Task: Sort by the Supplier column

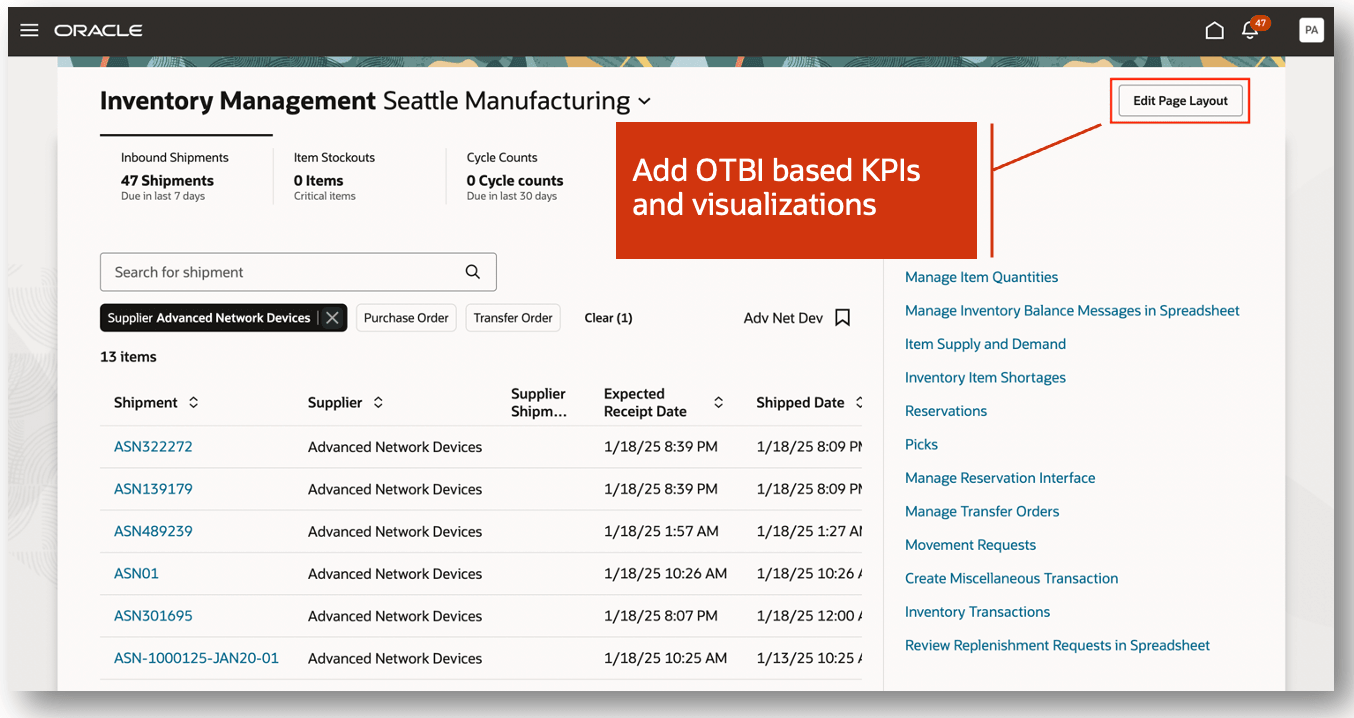Action: click(378, 402)
